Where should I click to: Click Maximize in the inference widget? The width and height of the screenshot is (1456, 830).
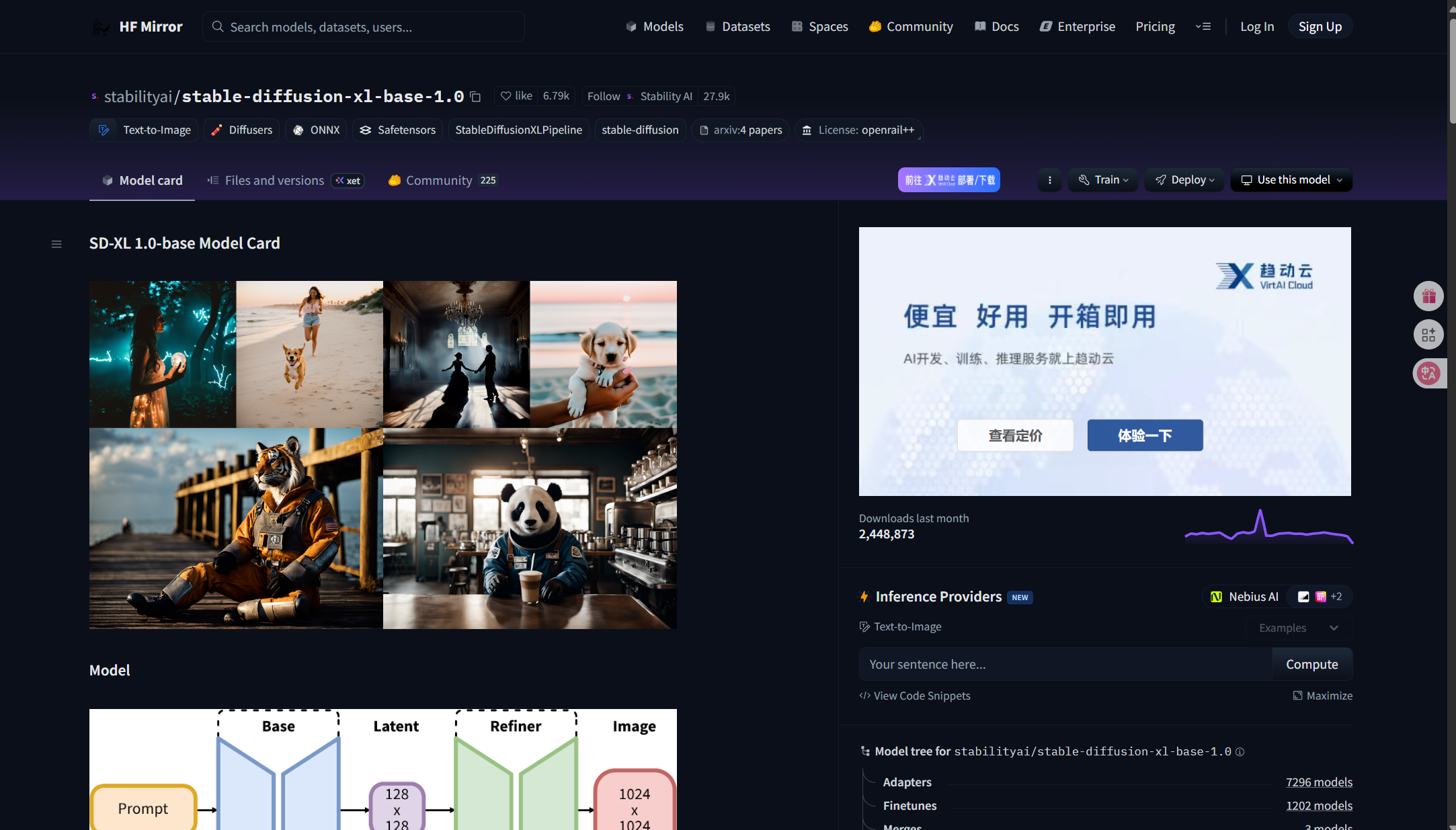click(1322, 696)
